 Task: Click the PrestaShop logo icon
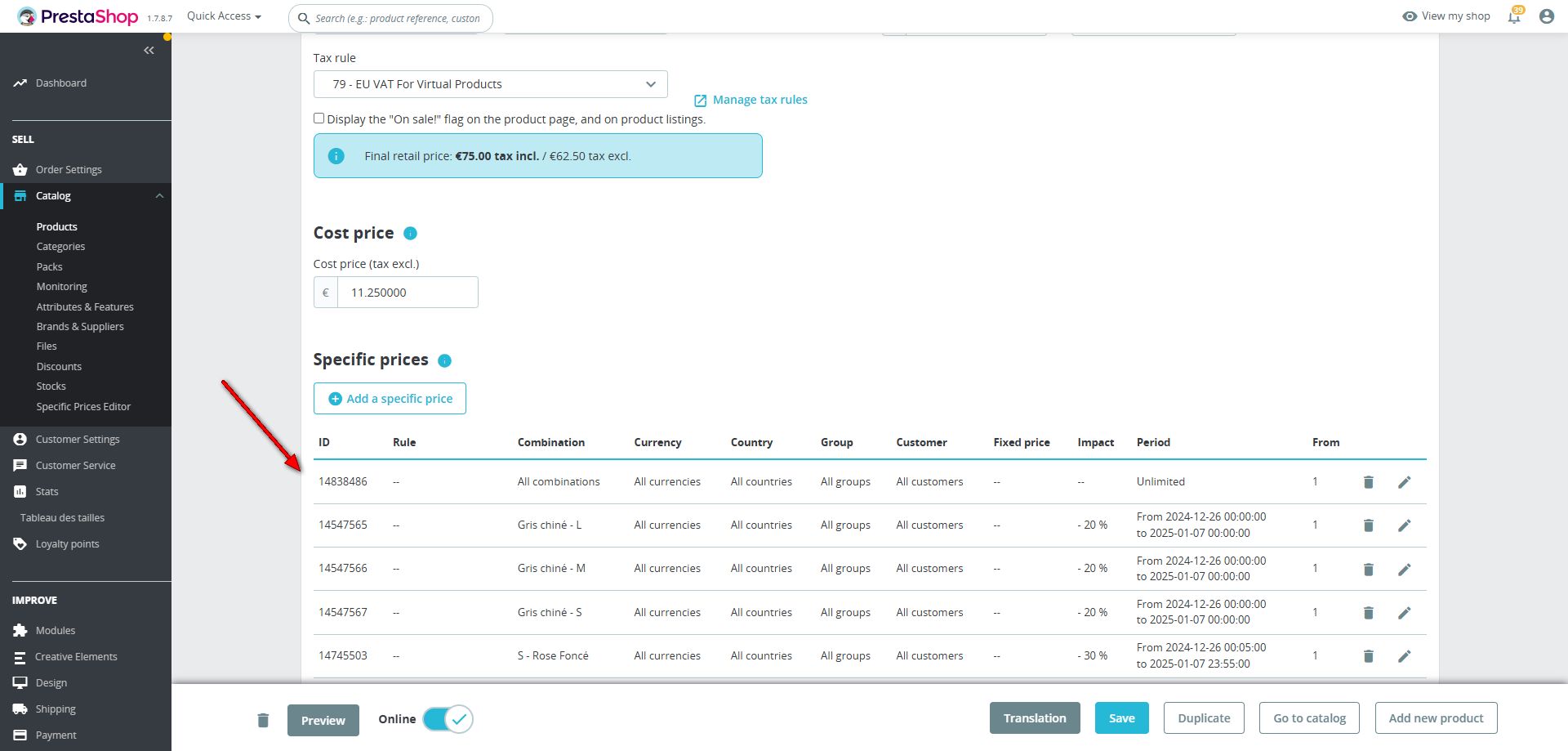pos(27,16)
